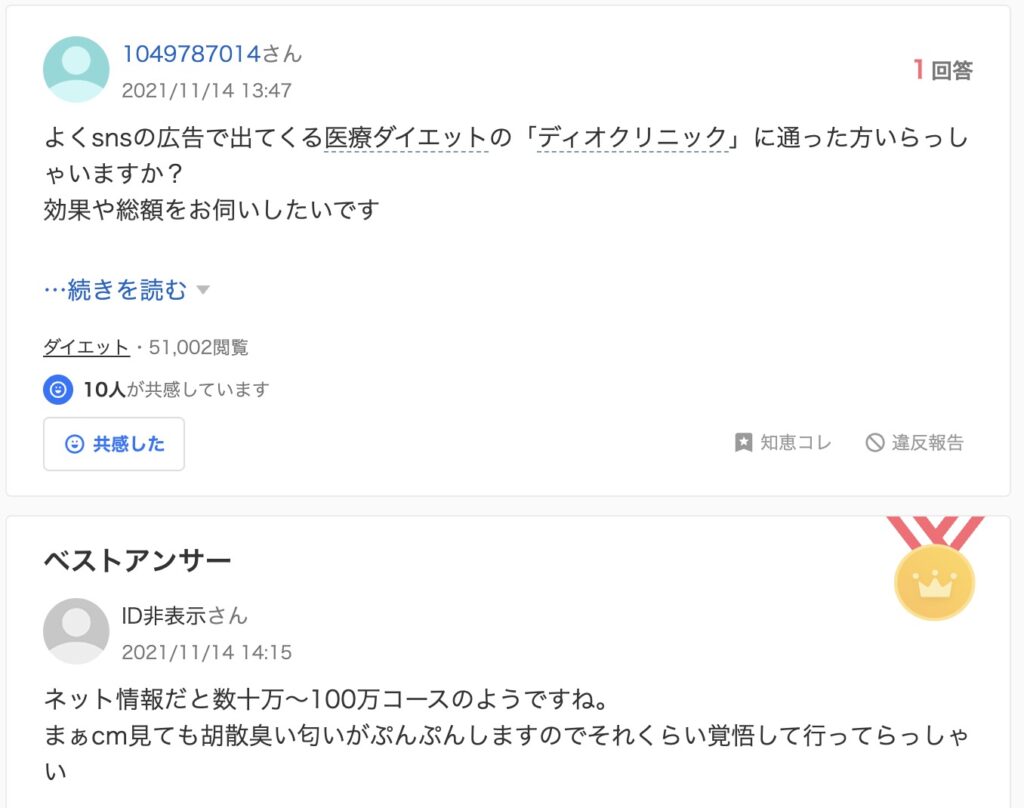Viewport: 1024px width, 808px height.
Task: Click the 違反報告 report text
Action: coord(928,443)
